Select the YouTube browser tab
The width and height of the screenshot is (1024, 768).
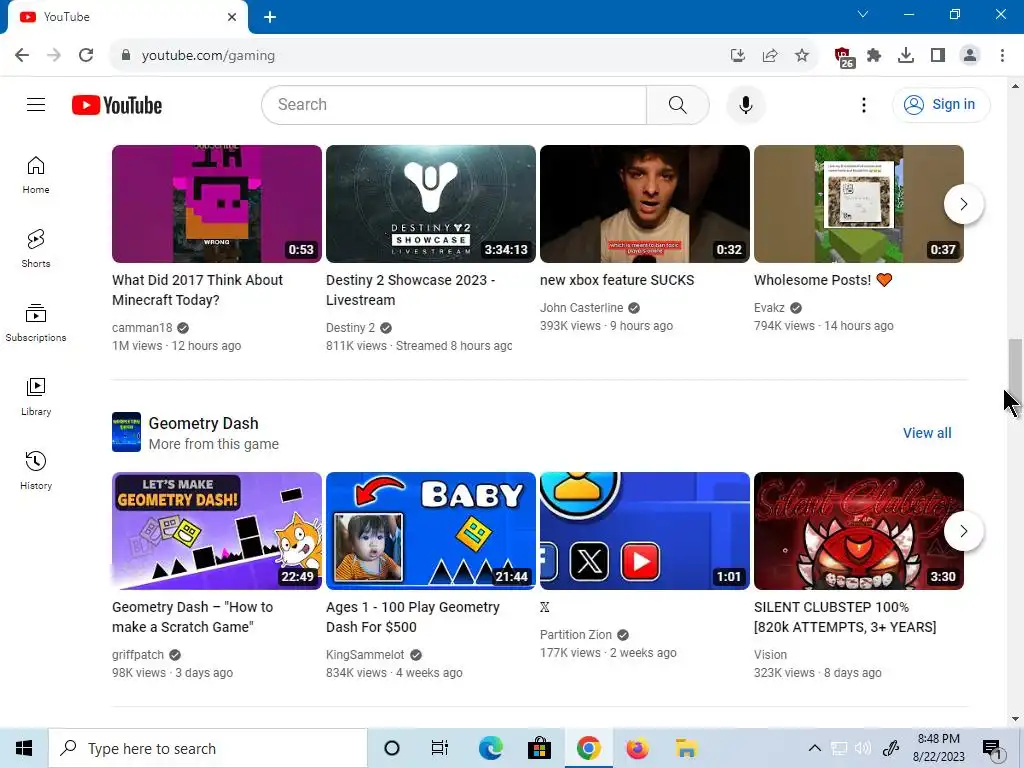pyautogui.click(x=127, y=17)
